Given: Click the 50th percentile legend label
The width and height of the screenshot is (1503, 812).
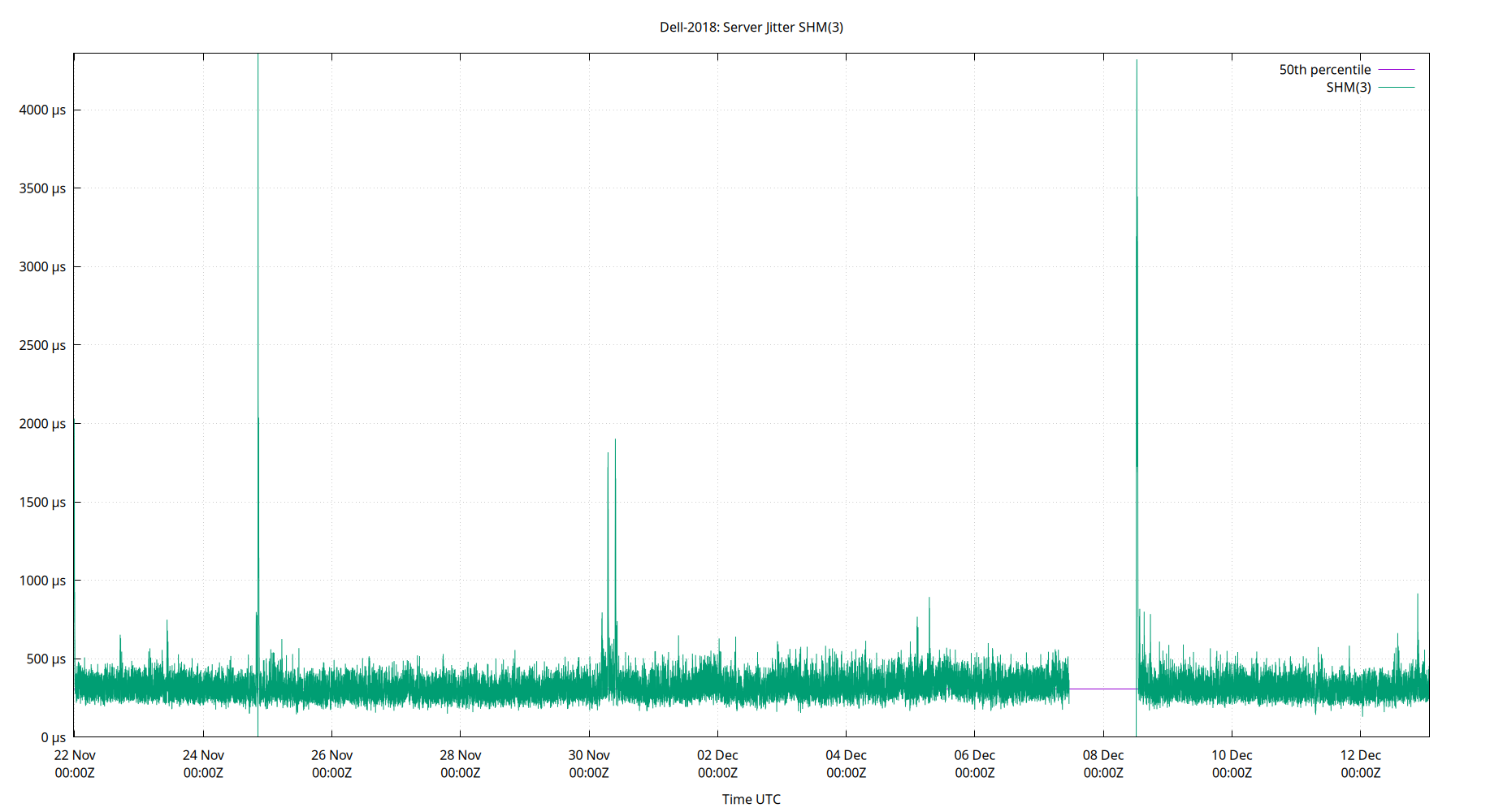Looking at the screenshot, I should 1325,69.
